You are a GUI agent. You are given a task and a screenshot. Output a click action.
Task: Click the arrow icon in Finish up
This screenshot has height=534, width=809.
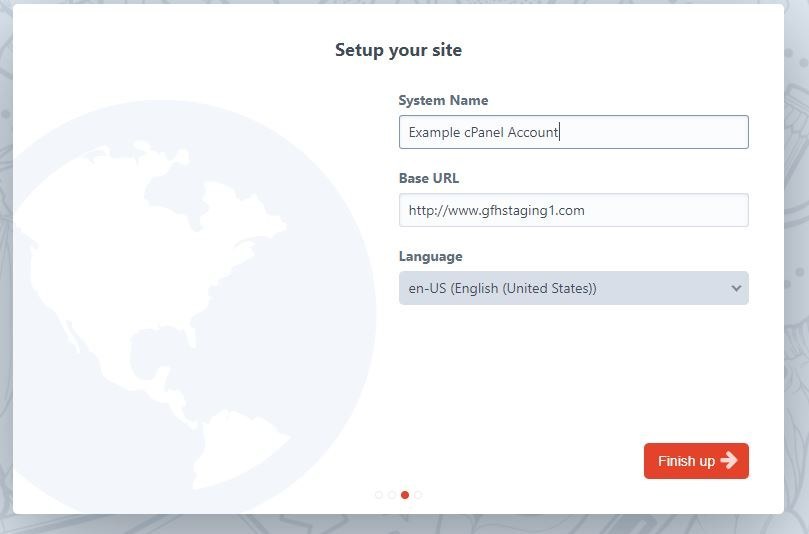coord(729,461)
